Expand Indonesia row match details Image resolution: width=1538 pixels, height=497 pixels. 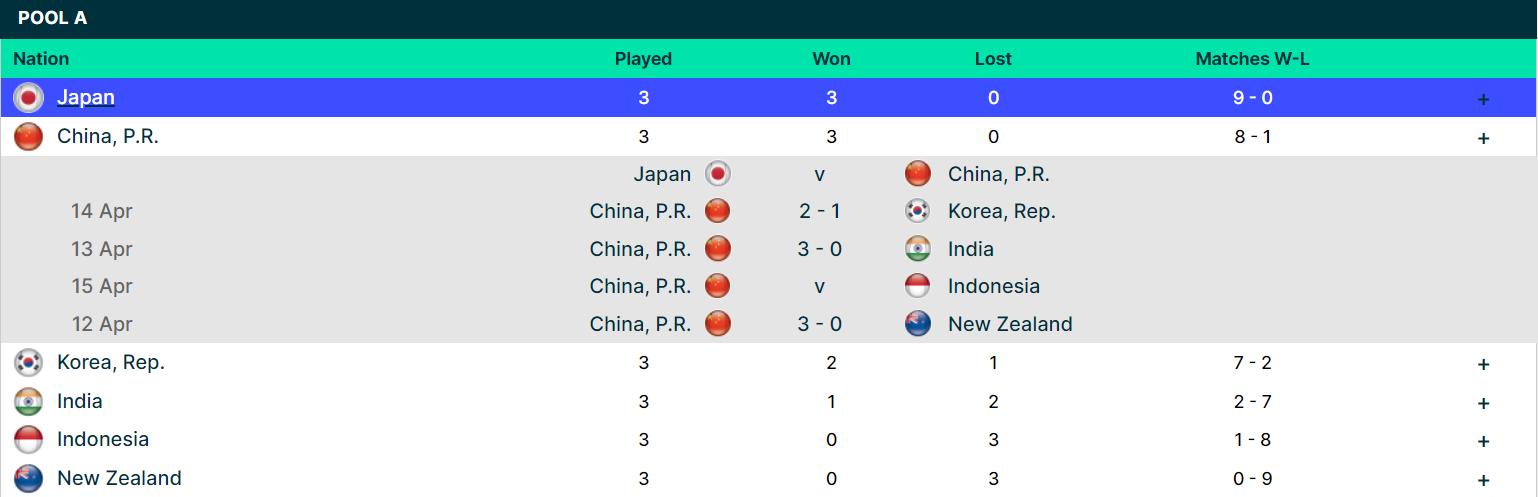1483,441
